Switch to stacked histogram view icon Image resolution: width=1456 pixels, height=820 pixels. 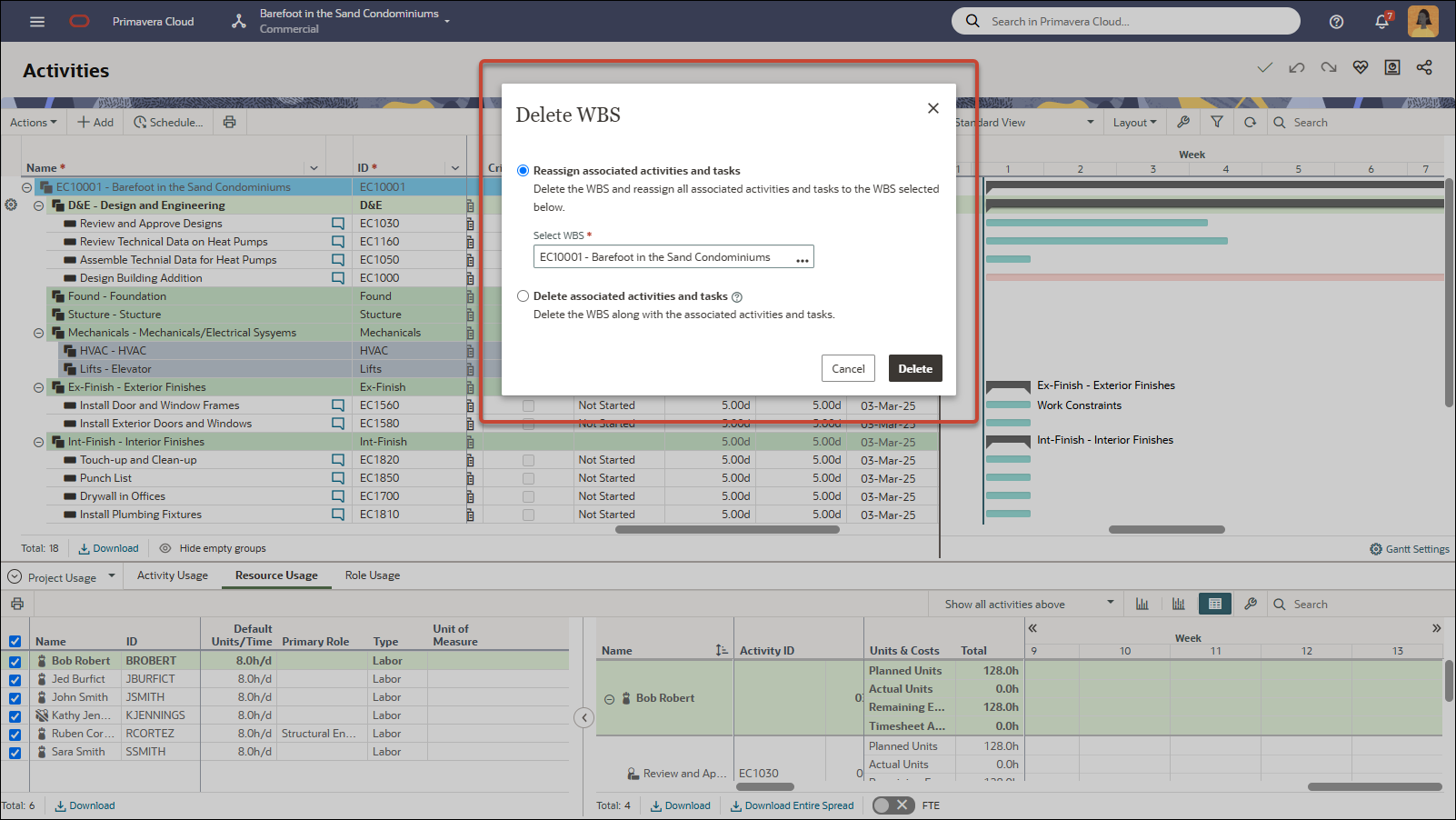pyautogui.click(x=1179, y=604)
